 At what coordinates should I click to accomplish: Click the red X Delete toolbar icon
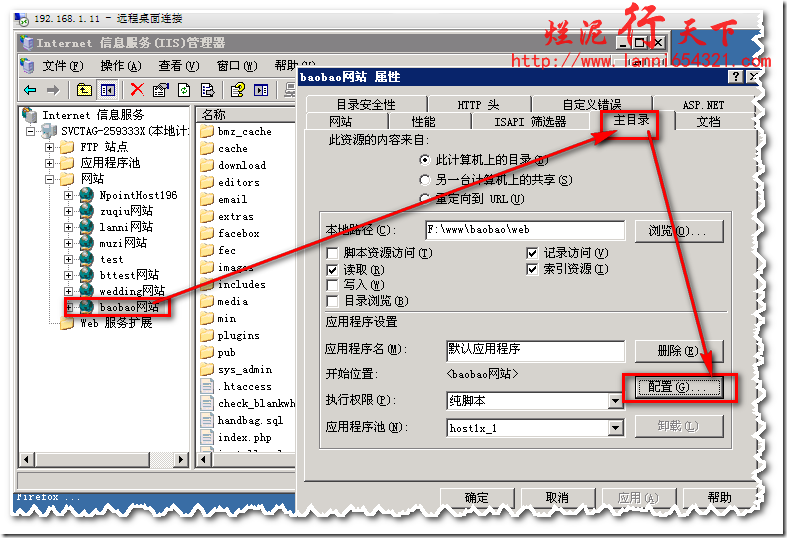(137, 90)
